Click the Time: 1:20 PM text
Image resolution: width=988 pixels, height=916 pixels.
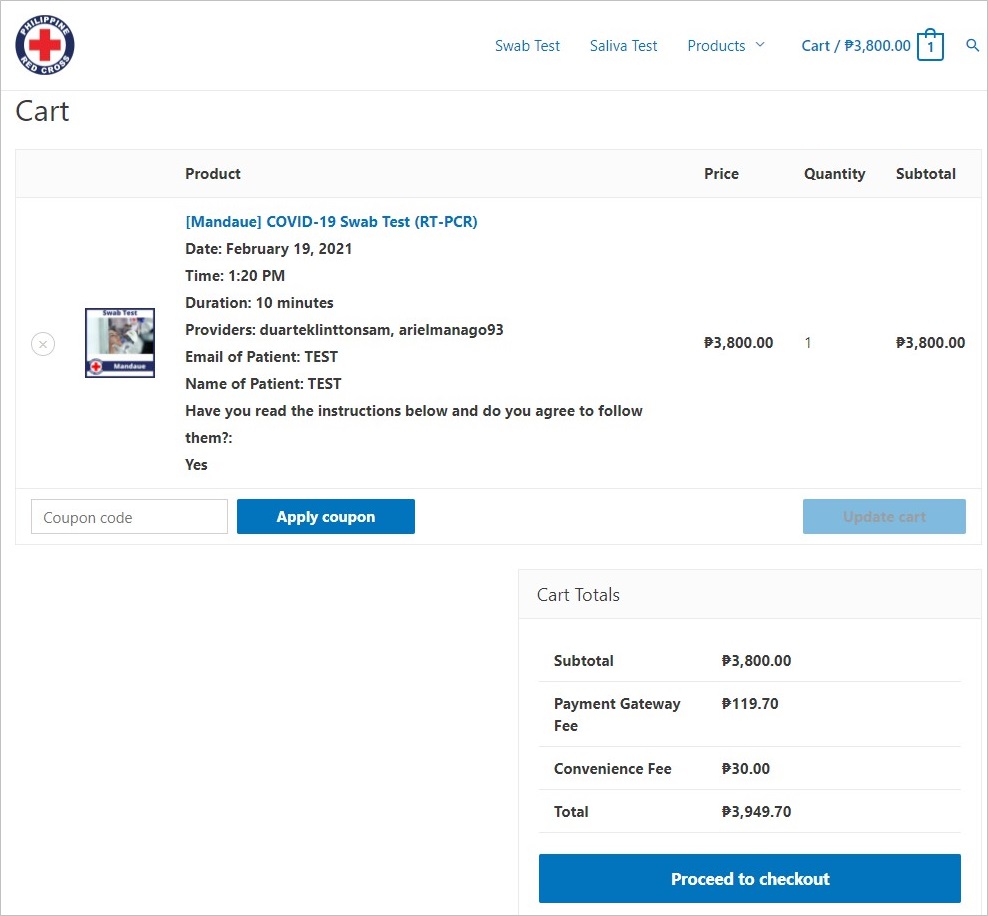click(235, 276)
